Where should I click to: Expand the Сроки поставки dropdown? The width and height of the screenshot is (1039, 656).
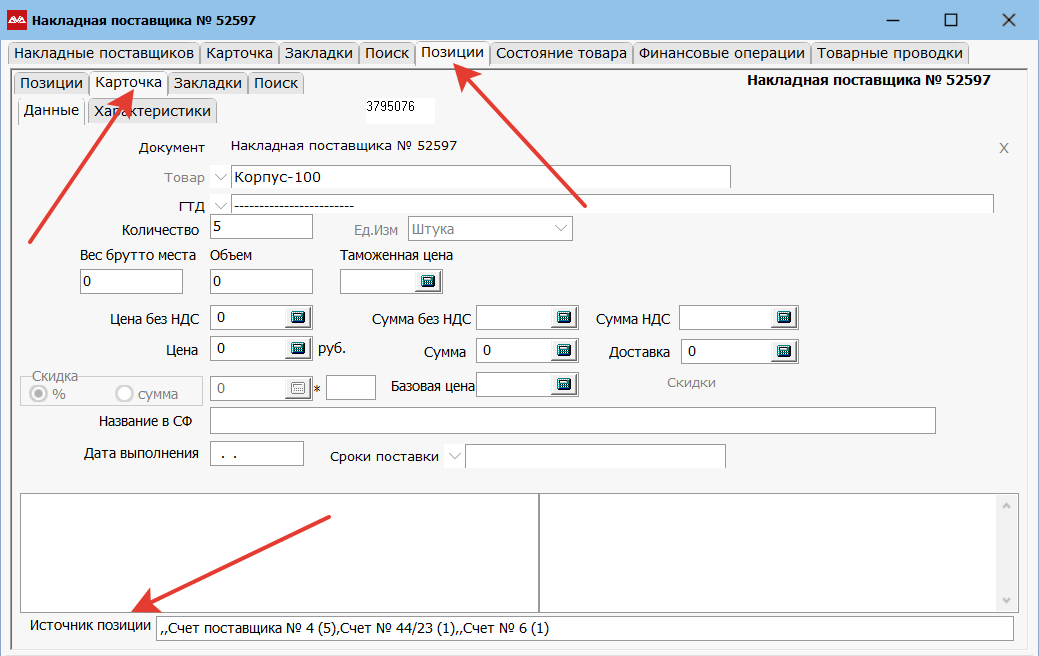(455, 456)
